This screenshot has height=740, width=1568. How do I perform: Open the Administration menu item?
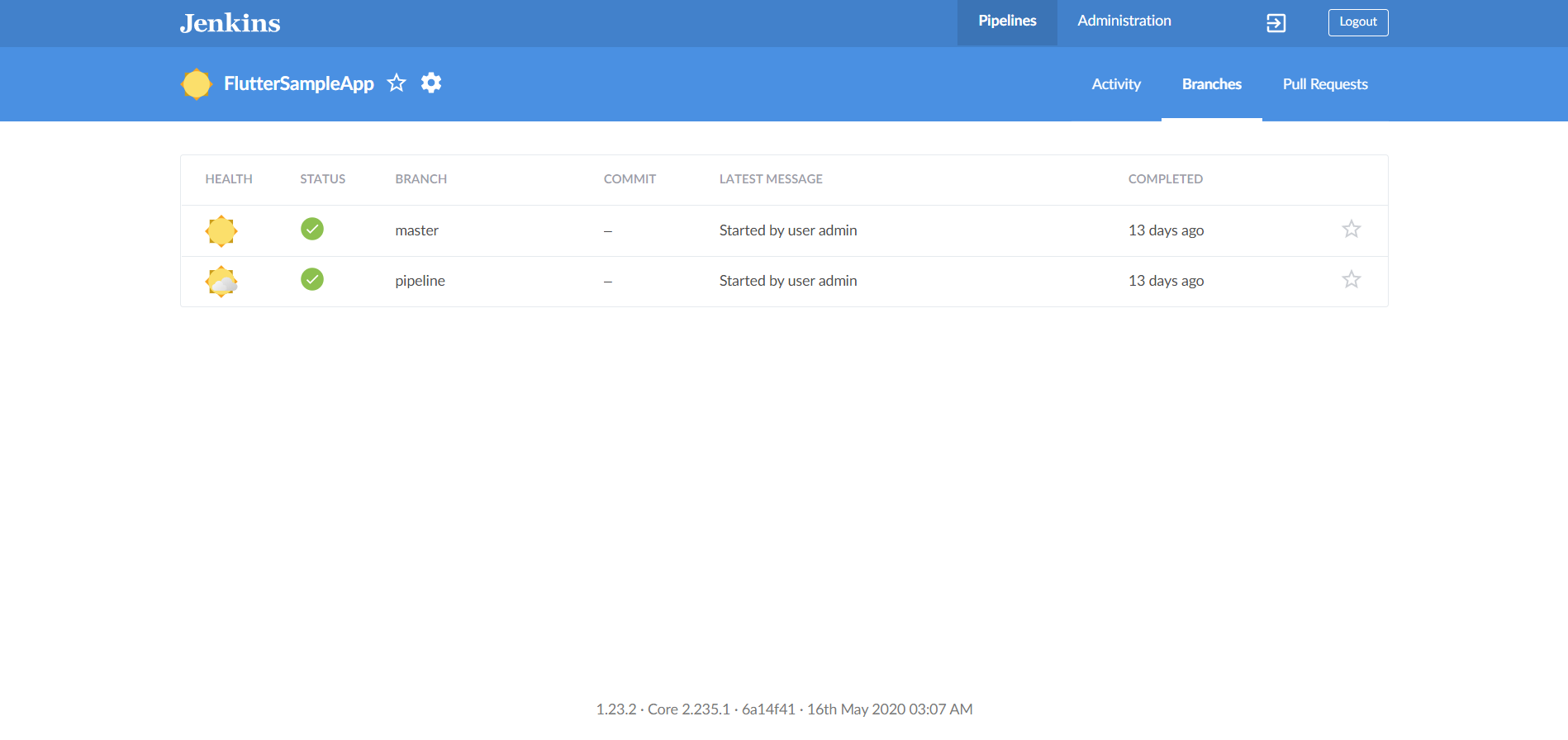(1124, 21)
